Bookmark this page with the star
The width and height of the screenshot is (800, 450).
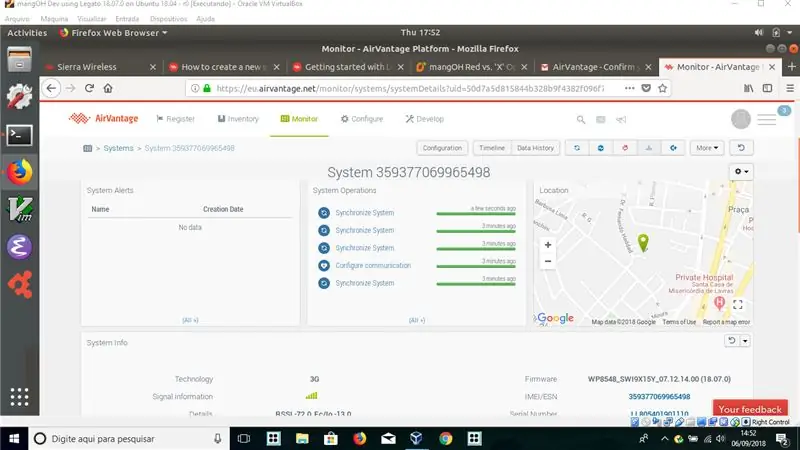point(662,88)
